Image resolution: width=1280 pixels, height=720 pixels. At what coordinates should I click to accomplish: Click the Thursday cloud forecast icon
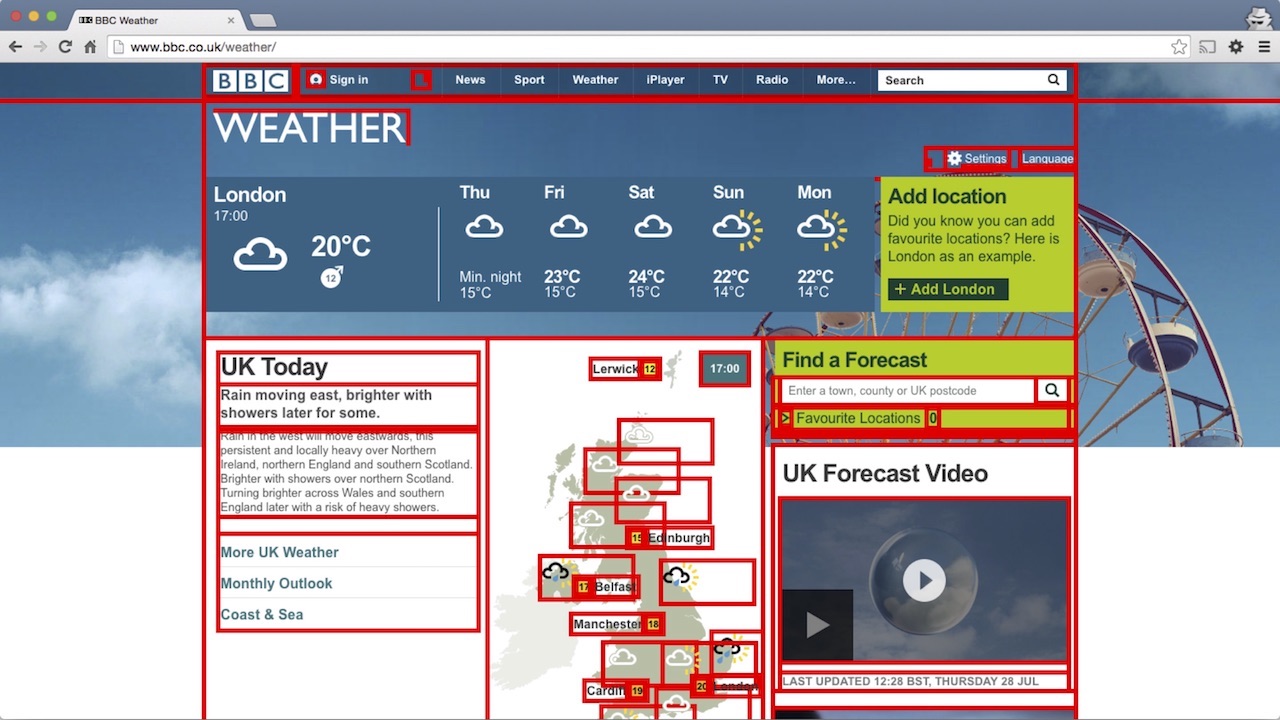pos(484,228)
